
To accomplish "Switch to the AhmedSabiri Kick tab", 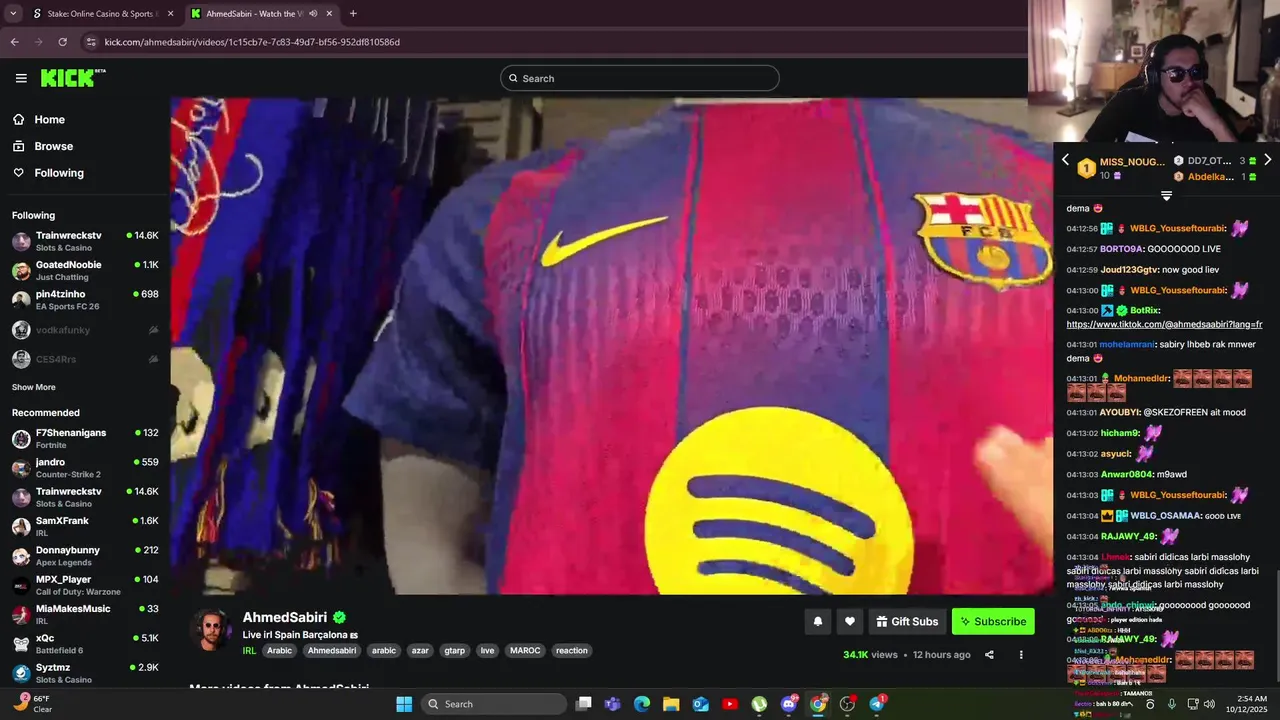I will pyautogui.click(x=262, y=14).
